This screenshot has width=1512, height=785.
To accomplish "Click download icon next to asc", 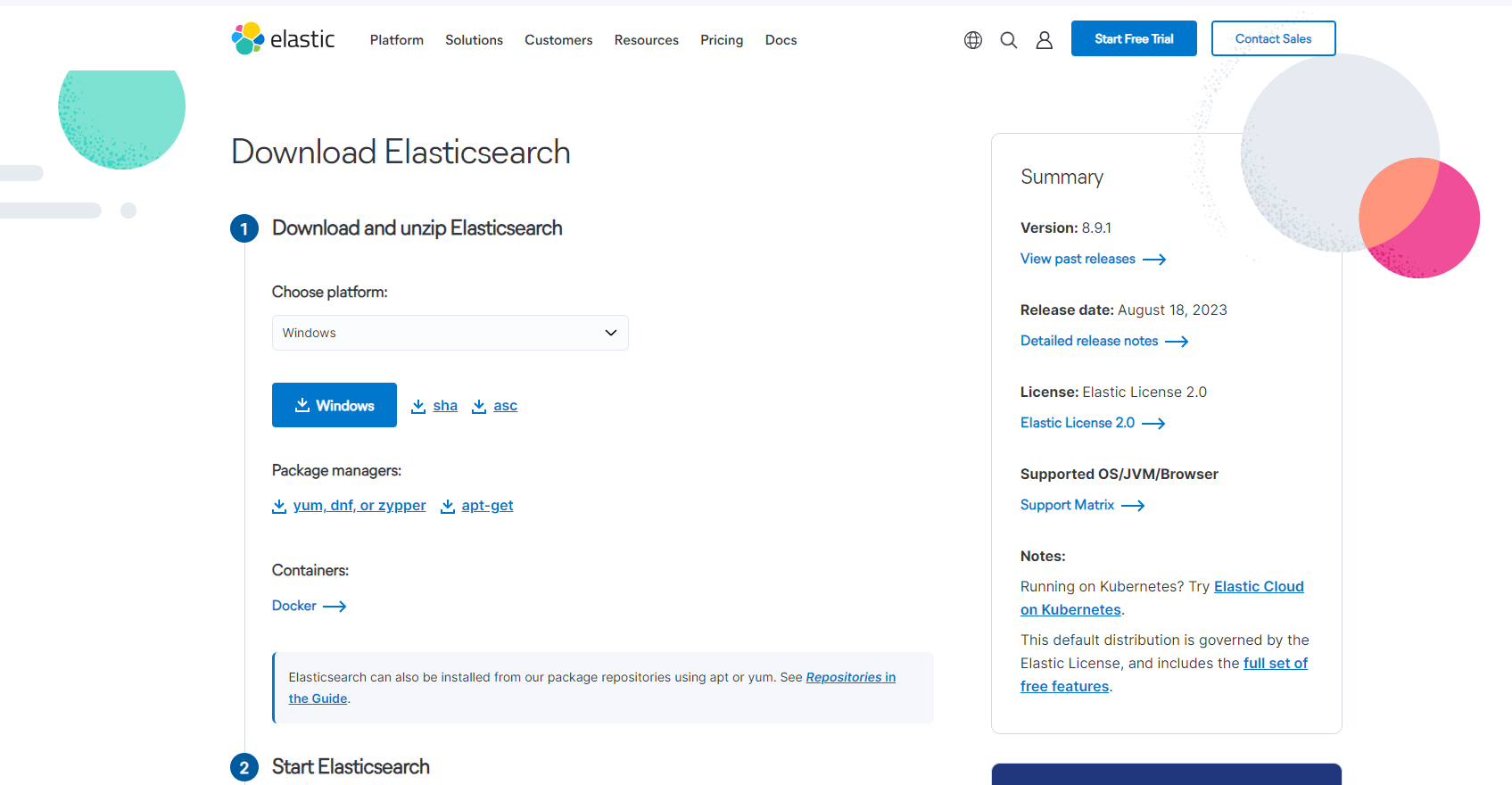I will click(479, 406).
